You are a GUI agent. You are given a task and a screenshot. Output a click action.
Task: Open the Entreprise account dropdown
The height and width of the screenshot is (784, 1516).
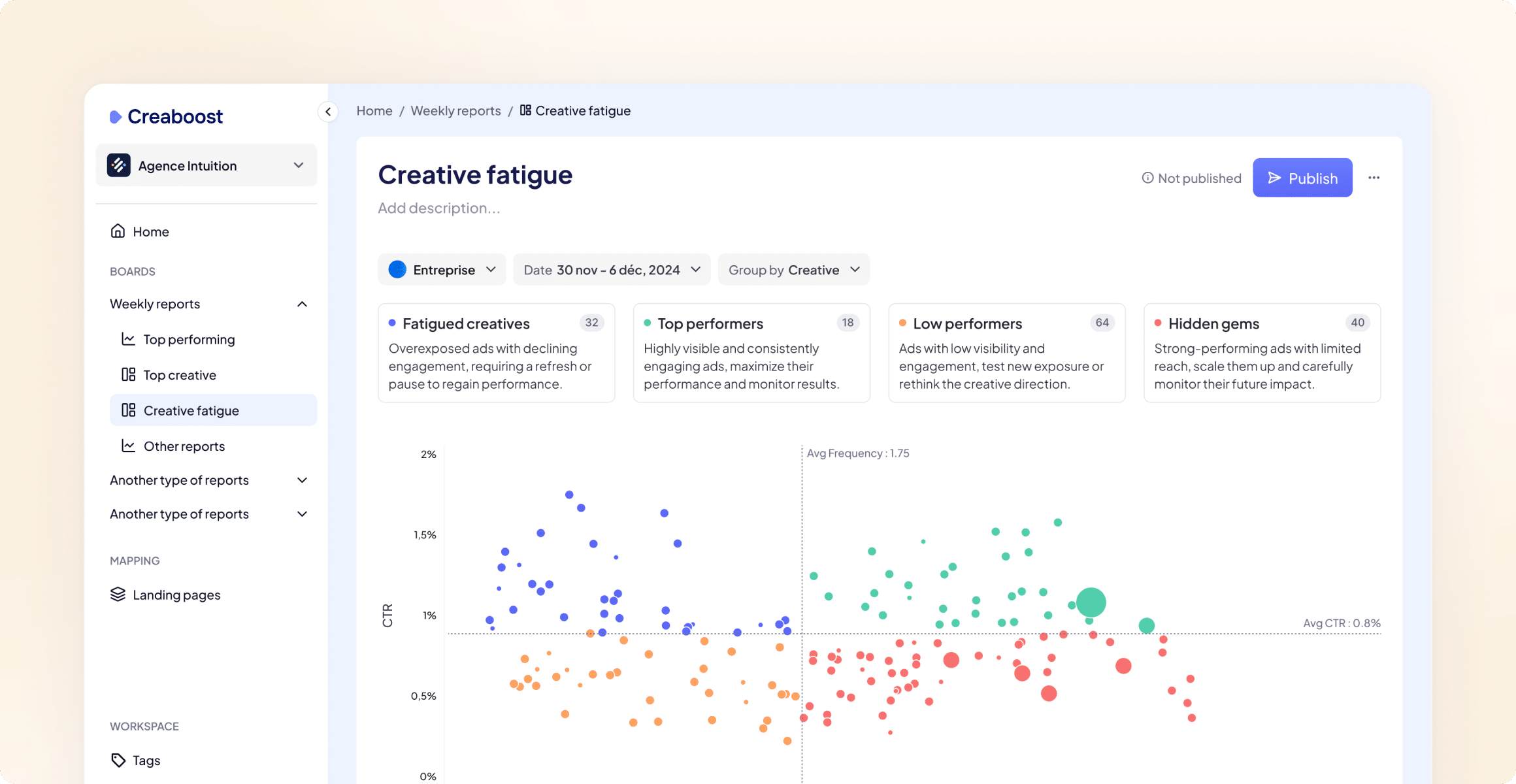coord(442,269)
